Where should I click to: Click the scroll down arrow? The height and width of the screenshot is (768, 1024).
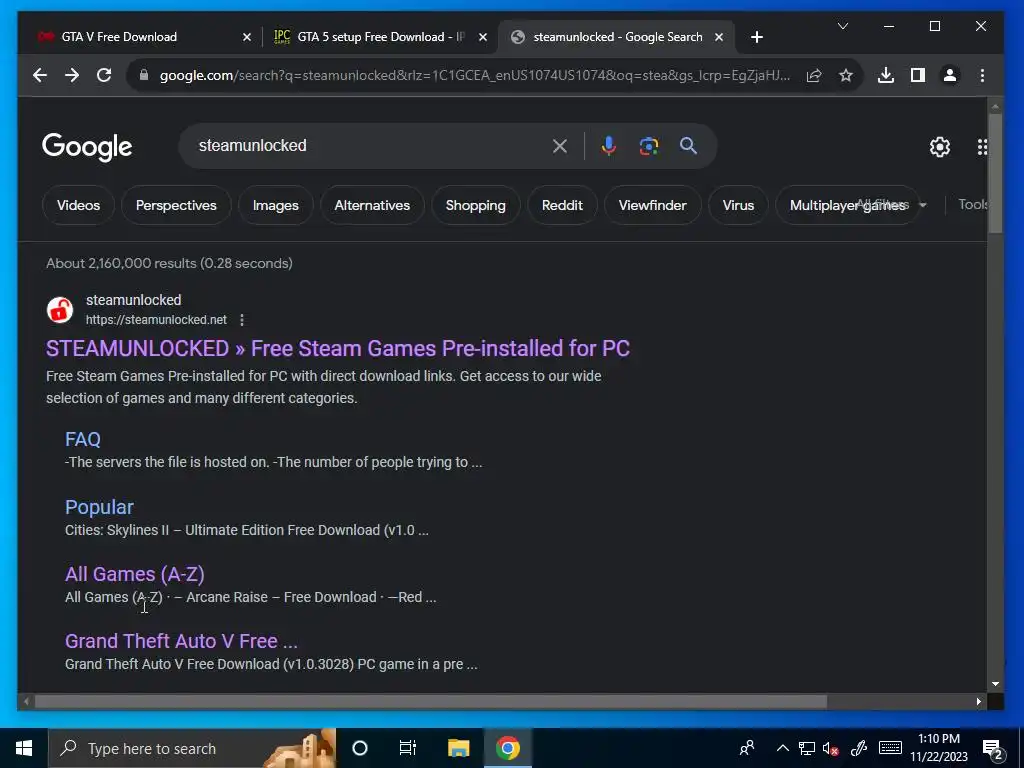pyautogui.click(x=995, y=684)
